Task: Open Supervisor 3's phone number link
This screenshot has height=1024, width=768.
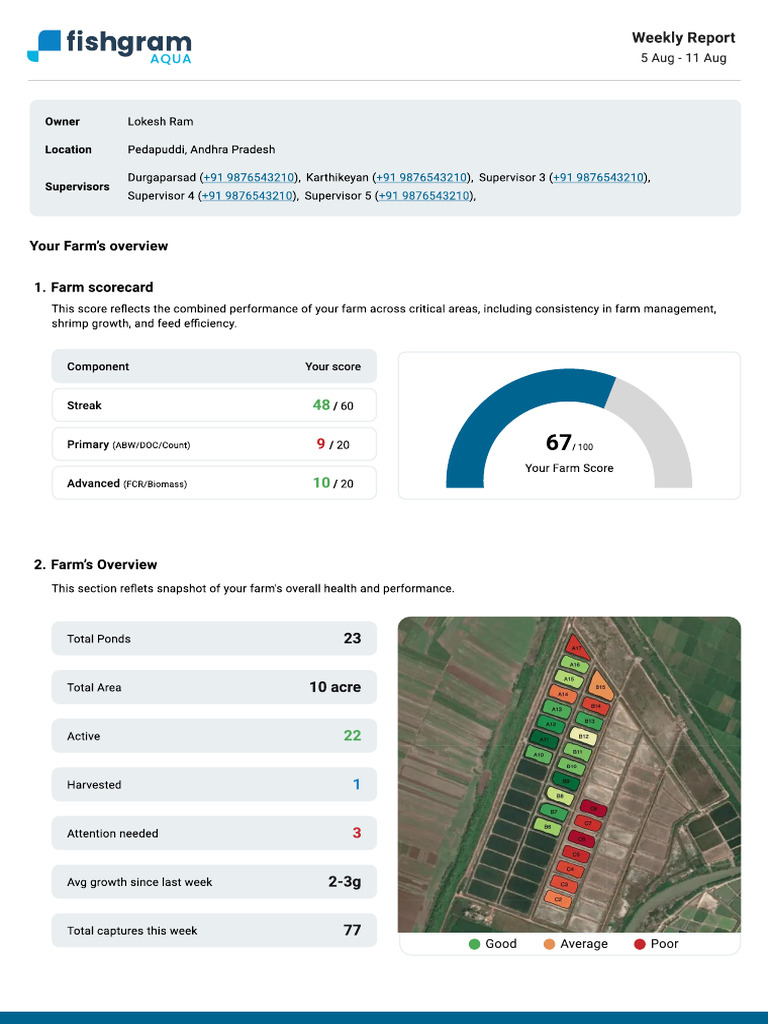Action: [x=598, y=178]
